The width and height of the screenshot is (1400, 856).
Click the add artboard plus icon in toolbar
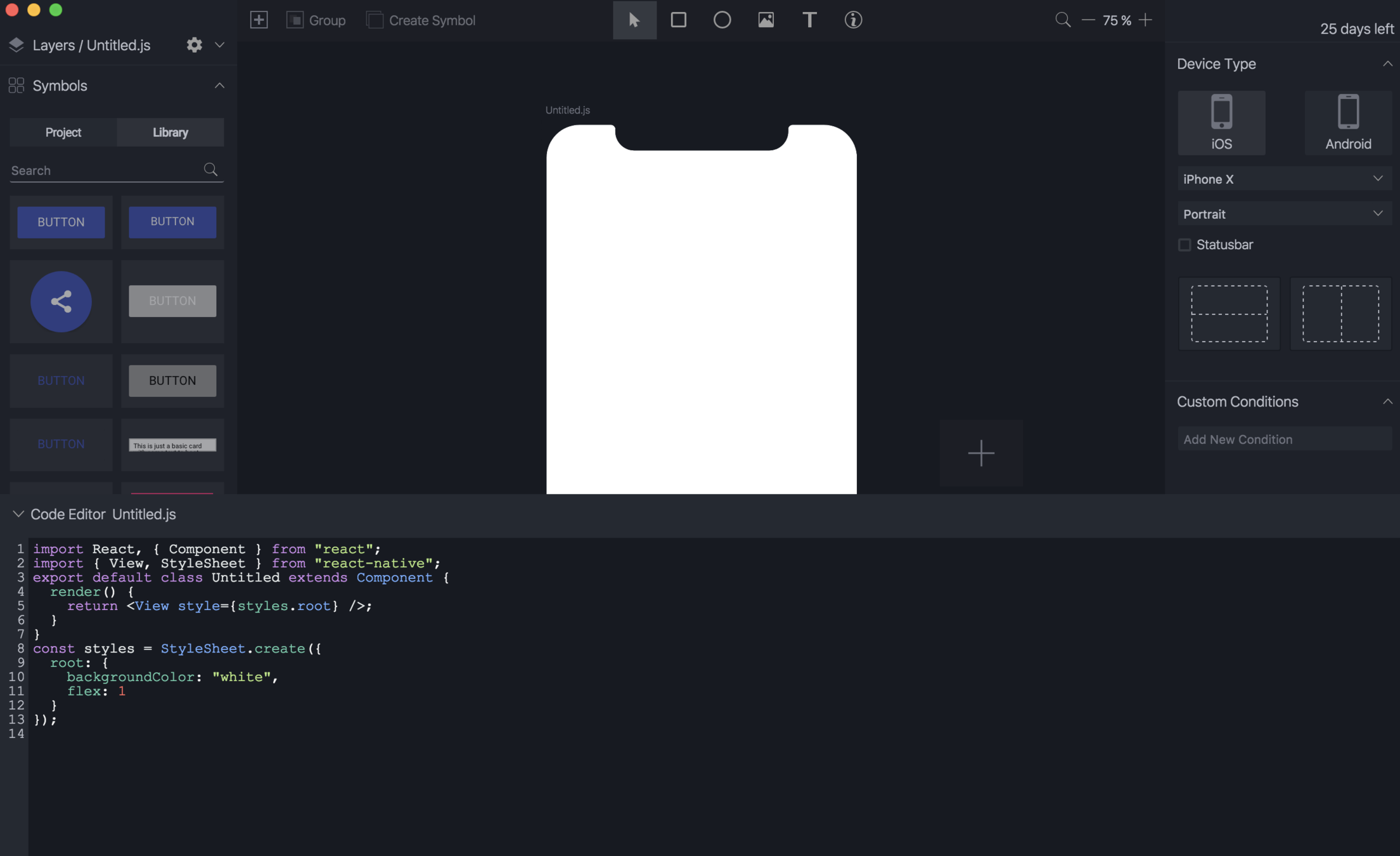(259, 20)
